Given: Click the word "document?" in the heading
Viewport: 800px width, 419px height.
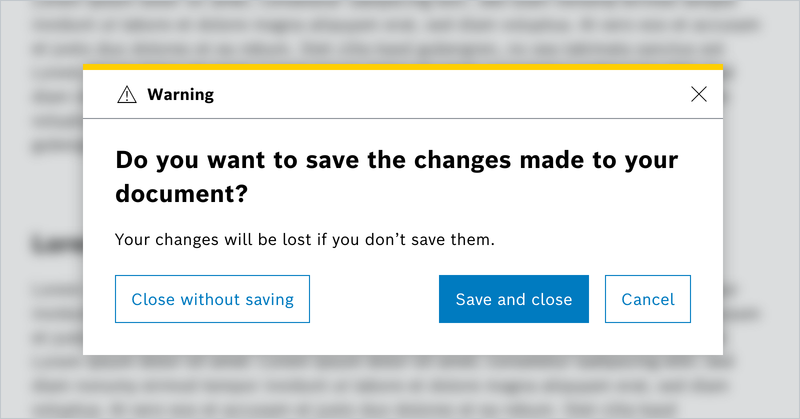Looking at the screenshot, I should 181,194.
